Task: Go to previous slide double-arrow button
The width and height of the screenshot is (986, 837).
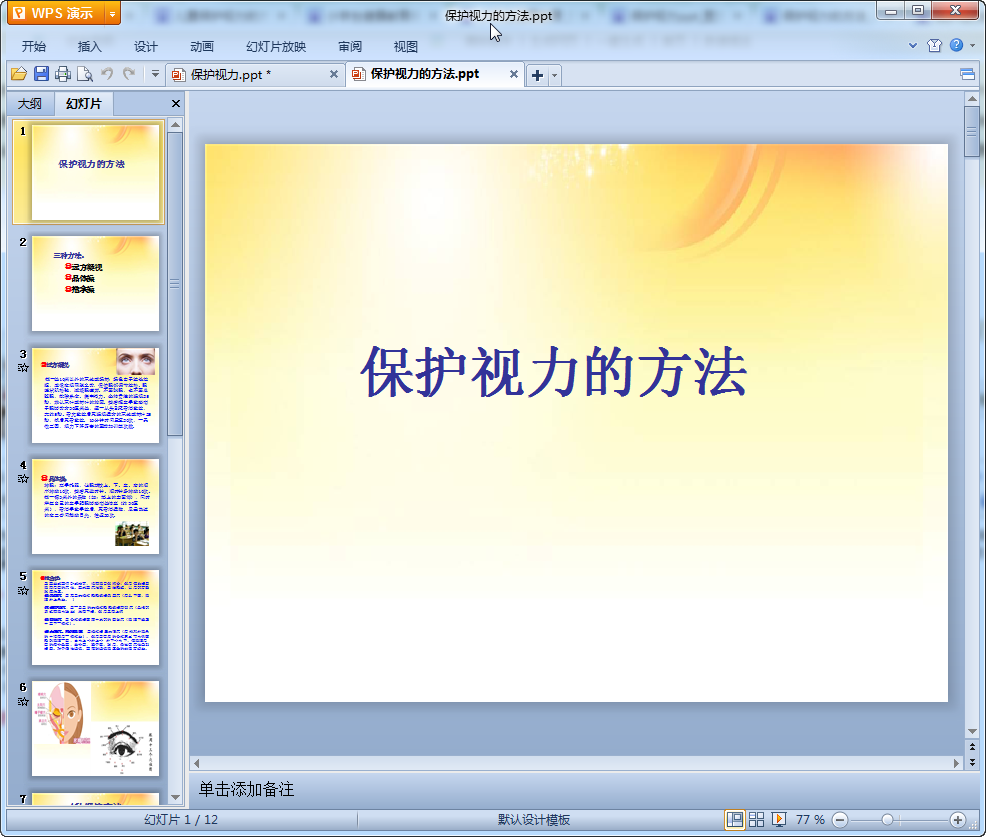Action: click(x=972, y=747)
